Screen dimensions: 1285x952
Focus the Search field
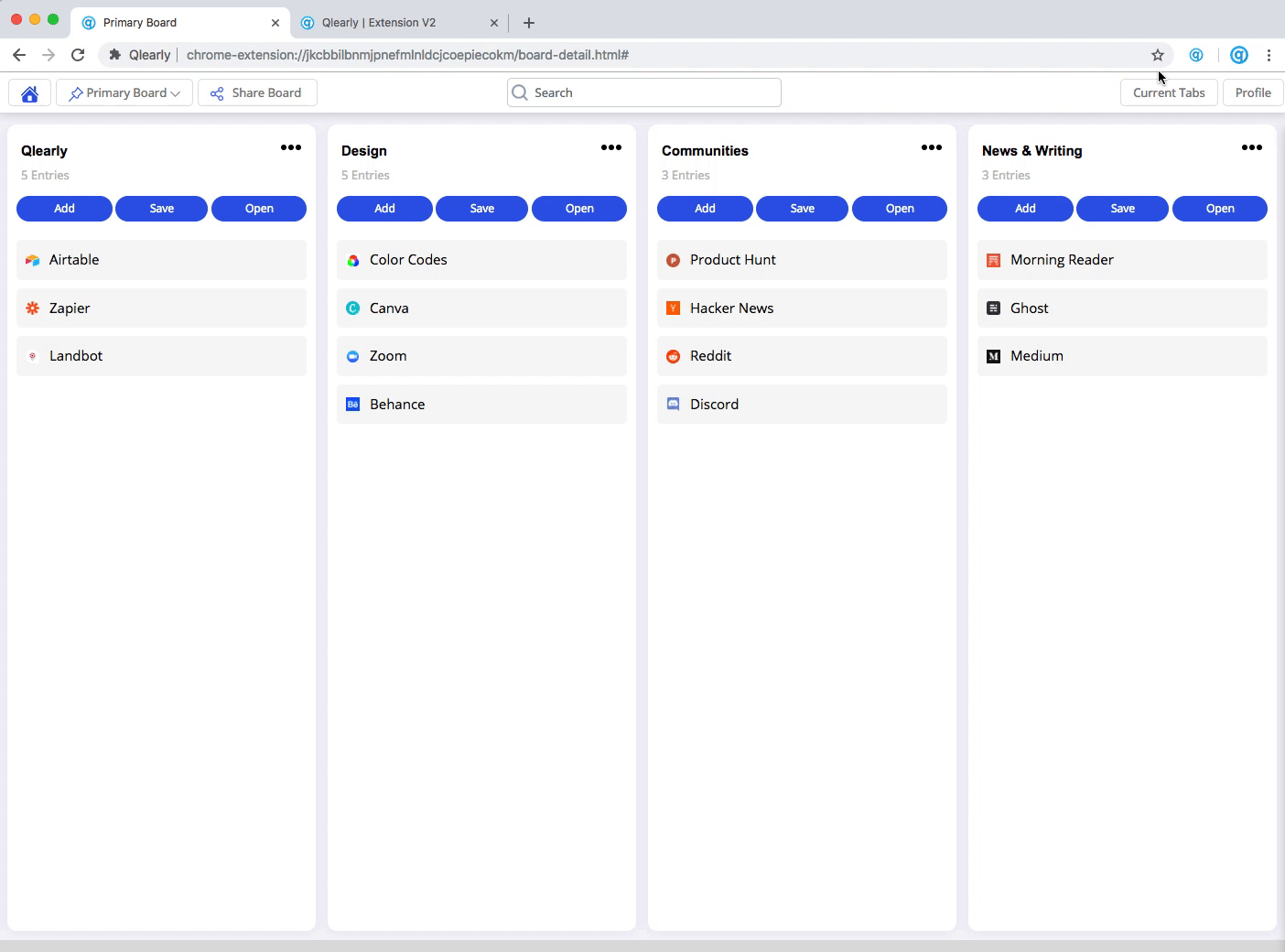click(x=644, y=92)
